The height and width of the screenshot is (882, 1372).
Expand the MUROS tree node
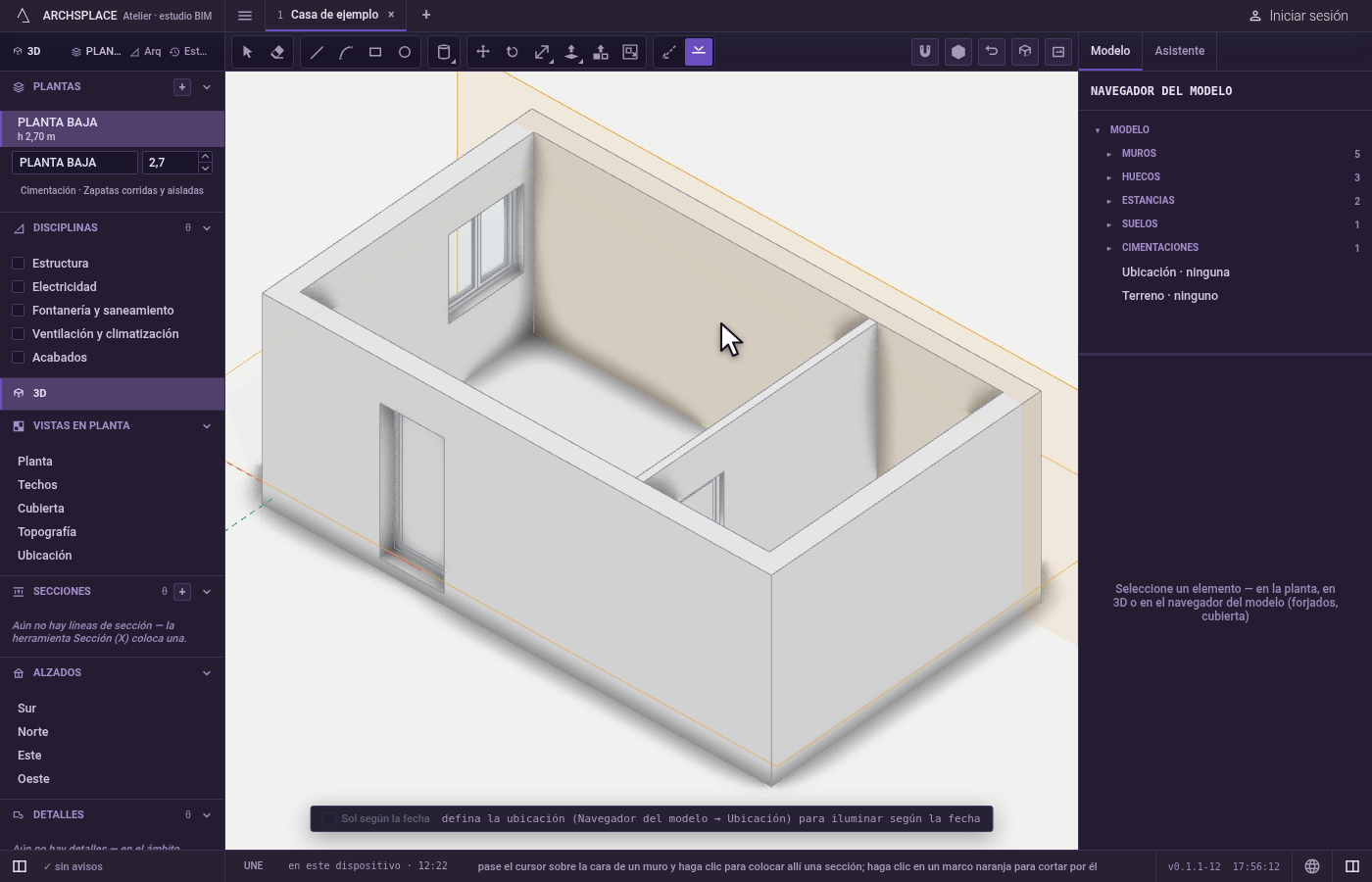point(1109,154)
